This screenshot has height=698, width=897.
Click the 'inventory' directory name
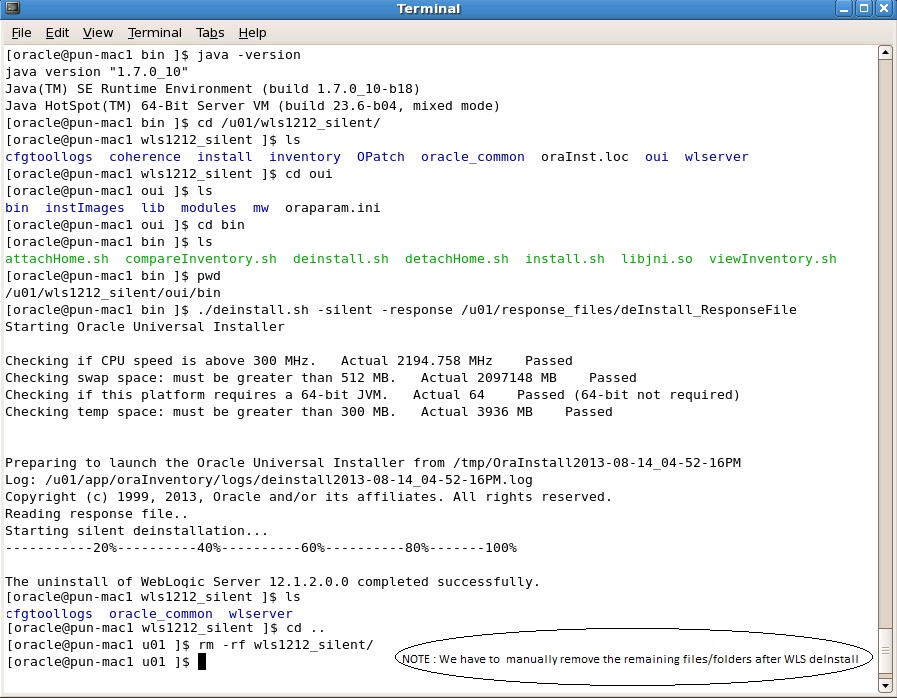pos(305,157)
